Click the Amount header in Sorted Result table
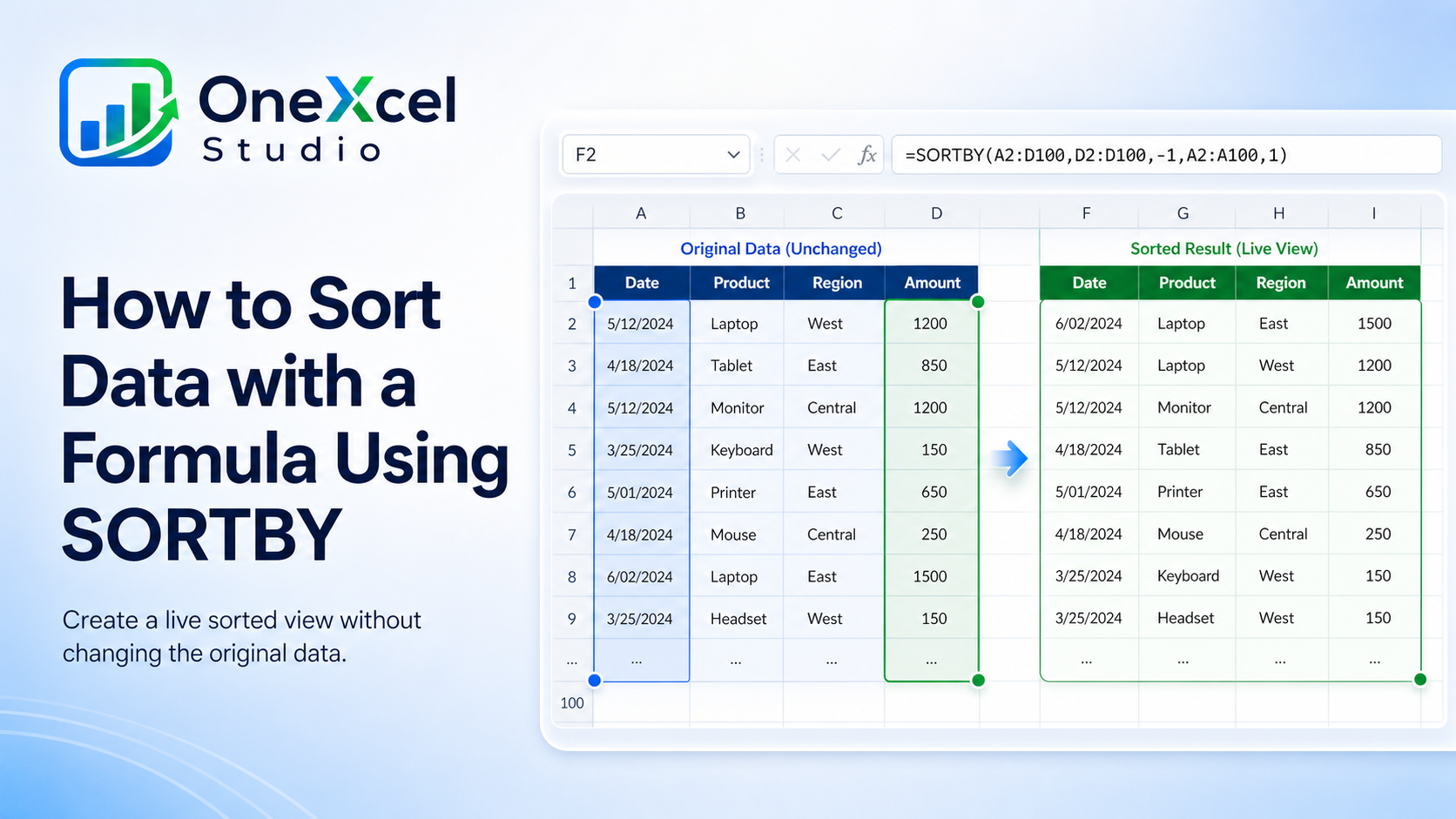The width and height of the screenshot is (1456, 819). tap(1374, 283)
